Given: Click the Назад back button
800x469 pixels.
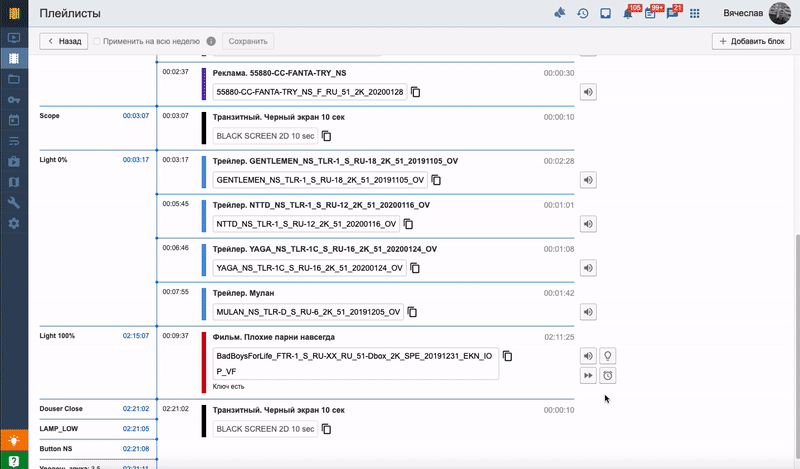Looking at the screenshot, I should point(64,41).
